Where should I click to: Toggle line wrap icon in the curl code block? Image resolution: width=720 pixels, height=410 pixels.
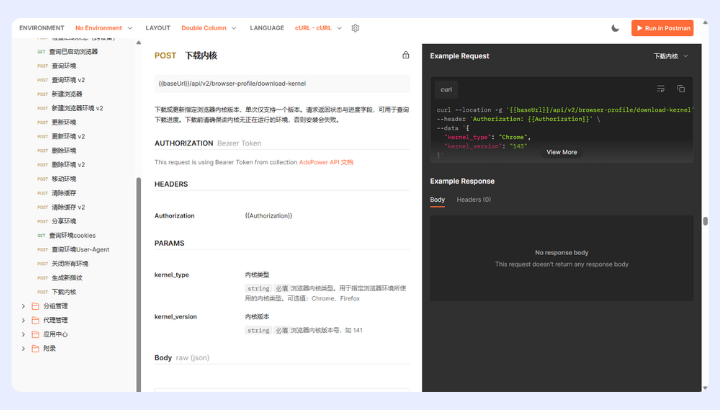click(x=661, y=89)
